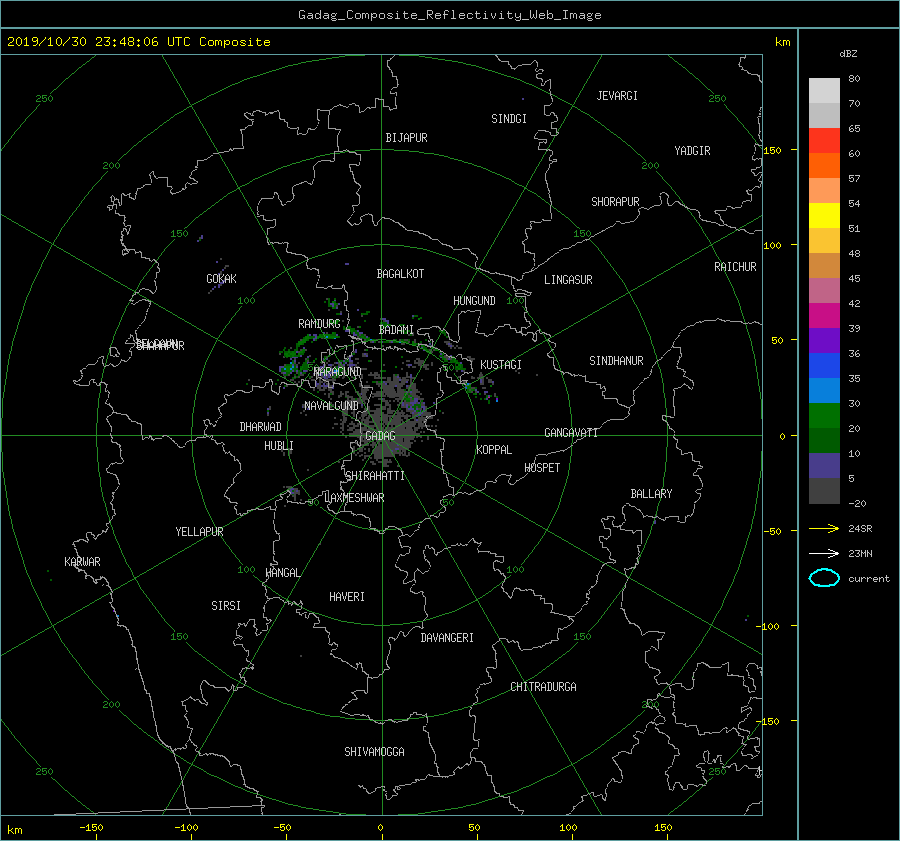900x841 pixels.
Task: Click the GANGAVATI city label
Action: [571, 433]
